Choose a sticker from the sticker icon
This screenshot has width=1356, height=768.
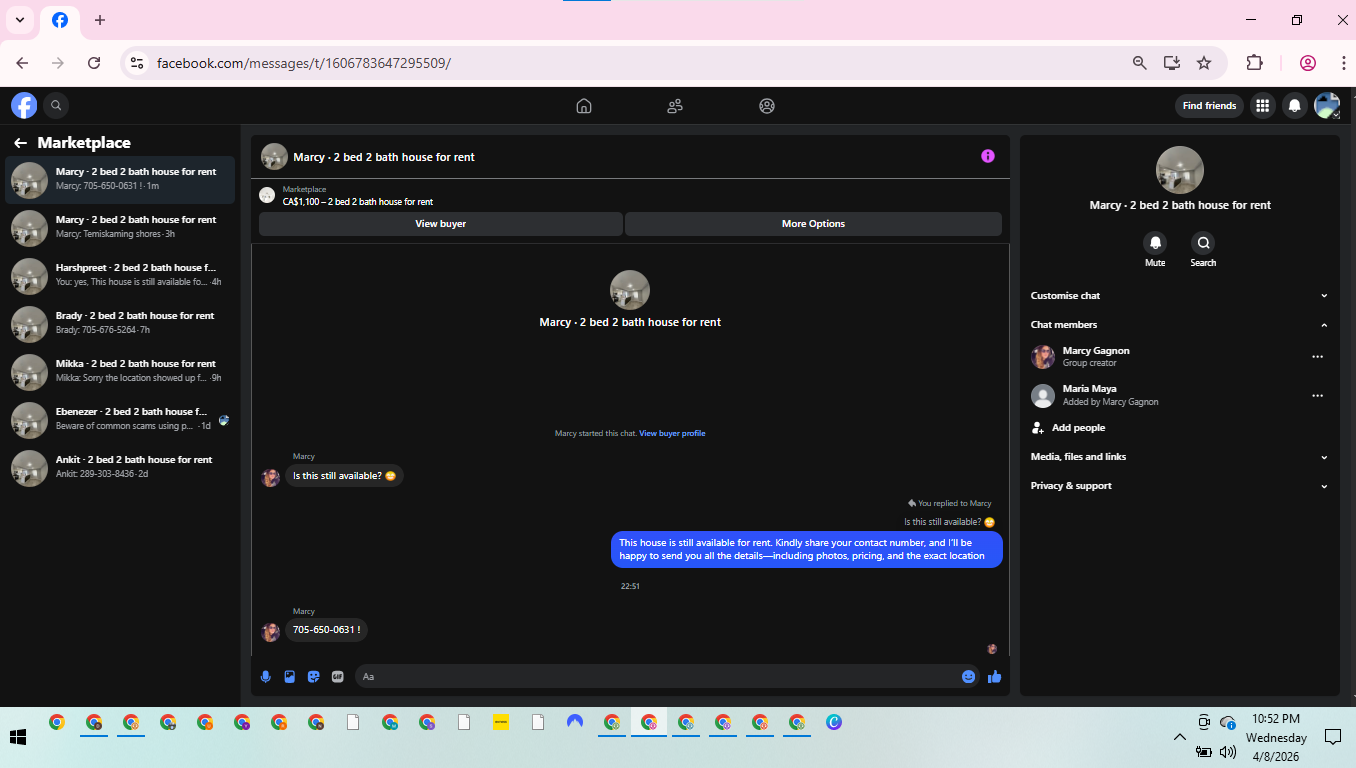click(314, 677)
